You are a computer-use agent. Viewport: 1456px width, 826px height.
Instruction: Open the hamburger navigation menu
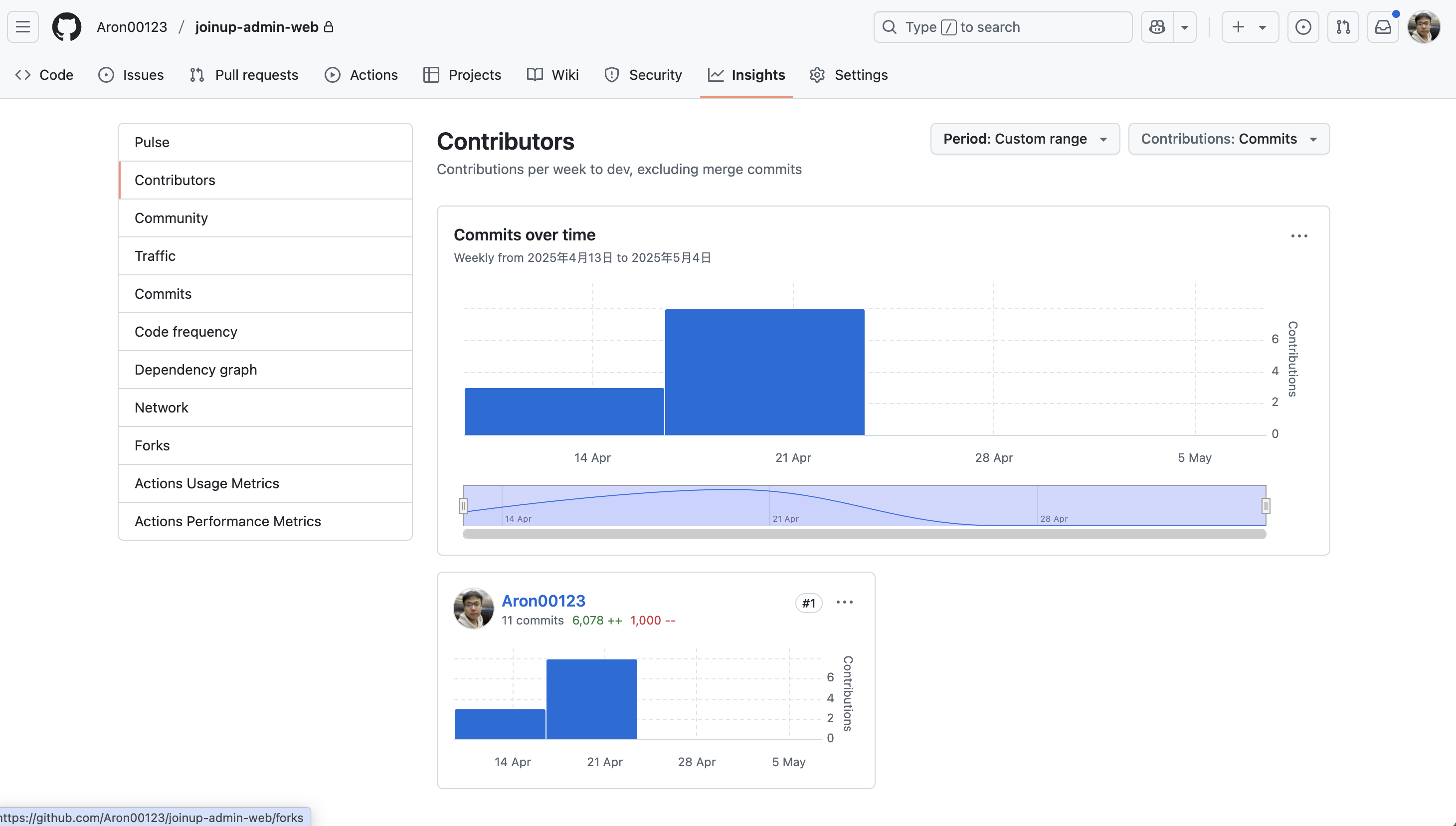[22, 26]
